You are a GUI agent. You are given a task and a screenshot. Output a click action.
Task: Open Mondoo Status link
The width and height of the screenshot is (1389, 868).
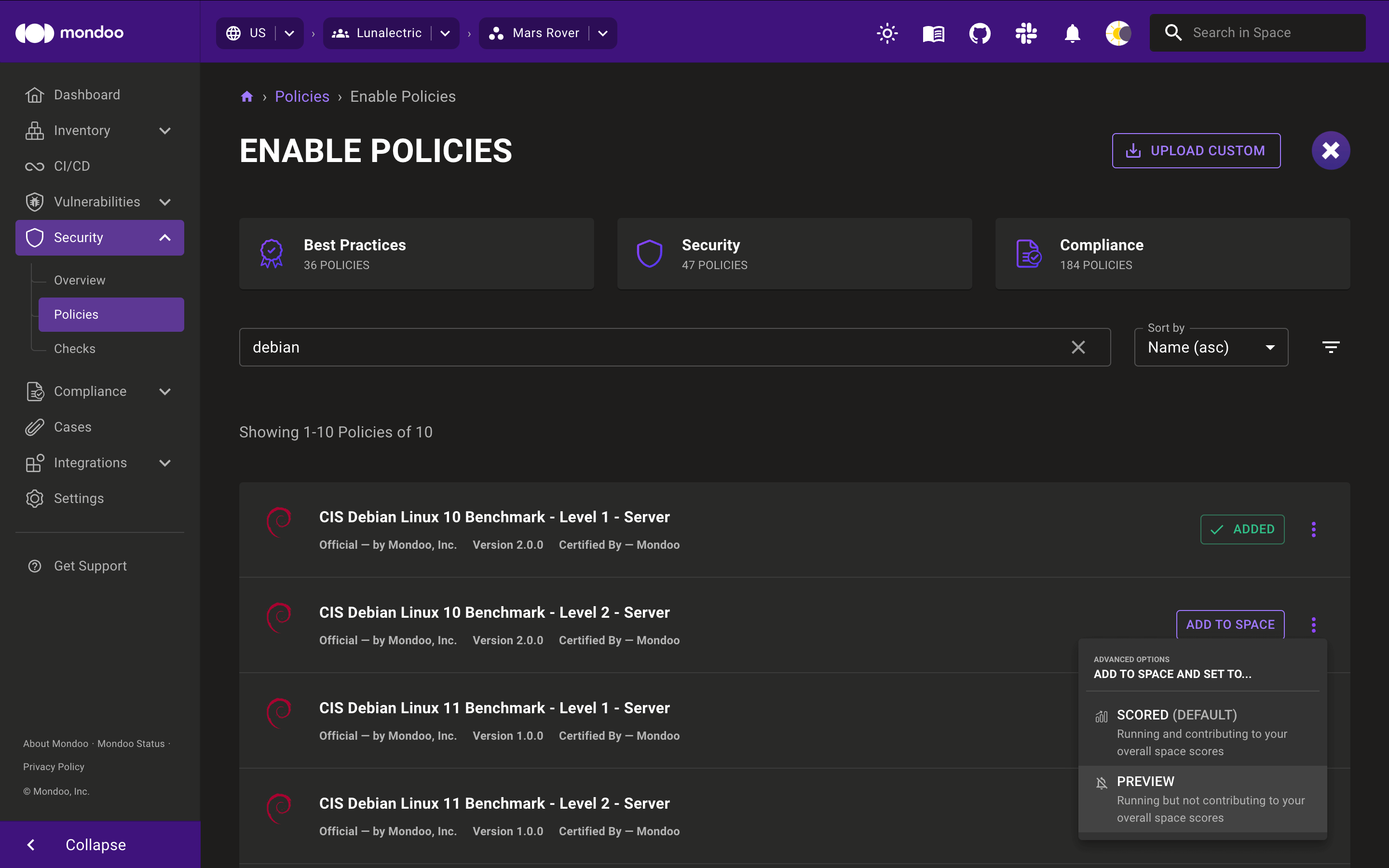[x=131, y=744]
